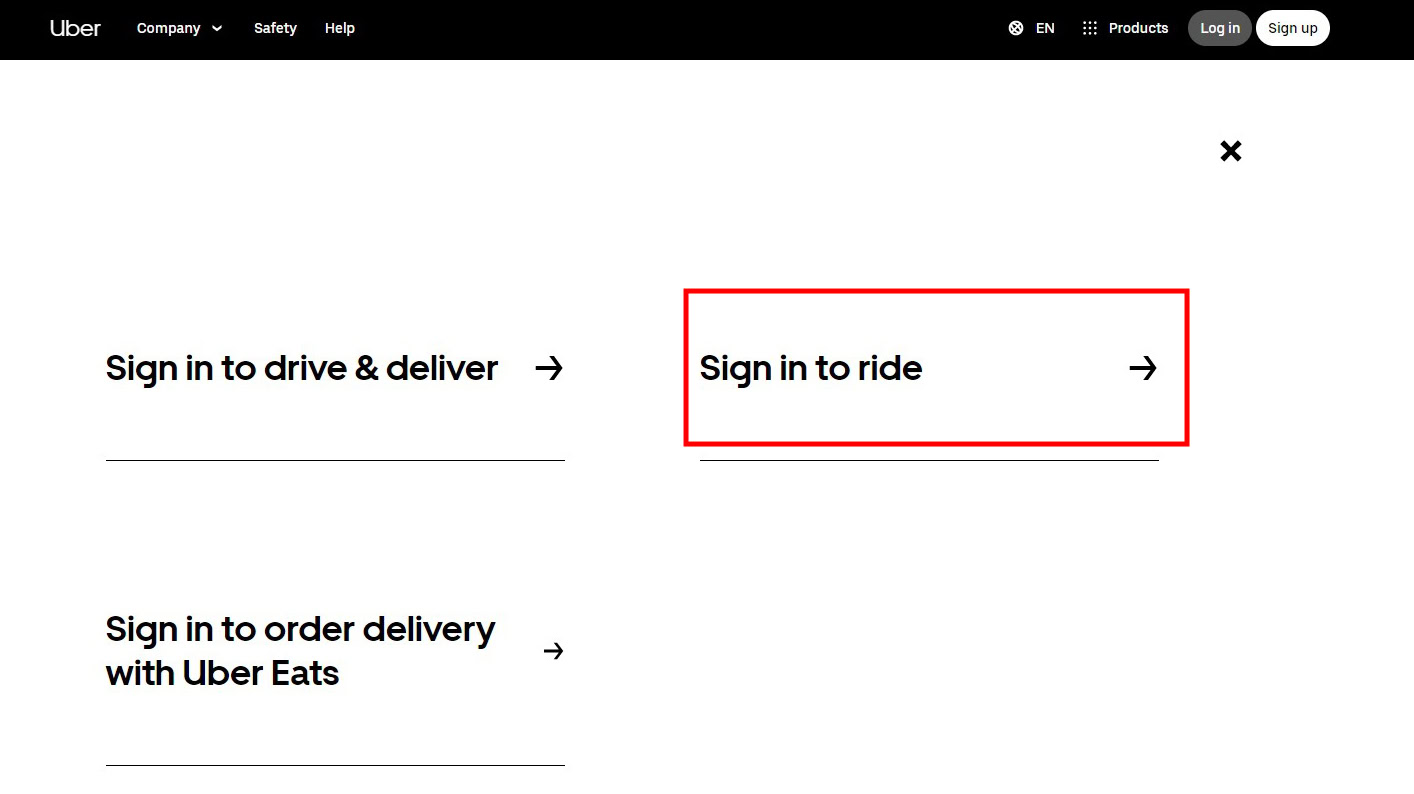This screenshot has height=794, width=1414.
Task: Open the Safety page
Action: point(275,28)
